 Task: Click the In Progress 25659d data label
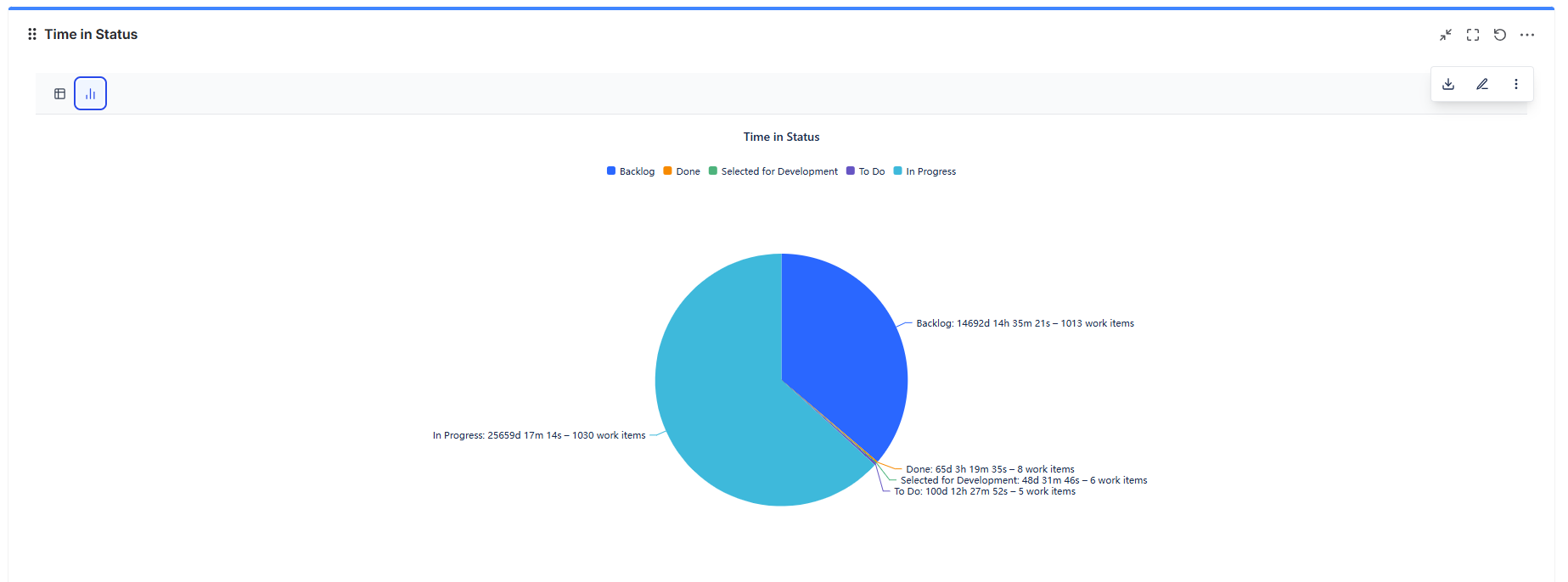coord(539,435)
